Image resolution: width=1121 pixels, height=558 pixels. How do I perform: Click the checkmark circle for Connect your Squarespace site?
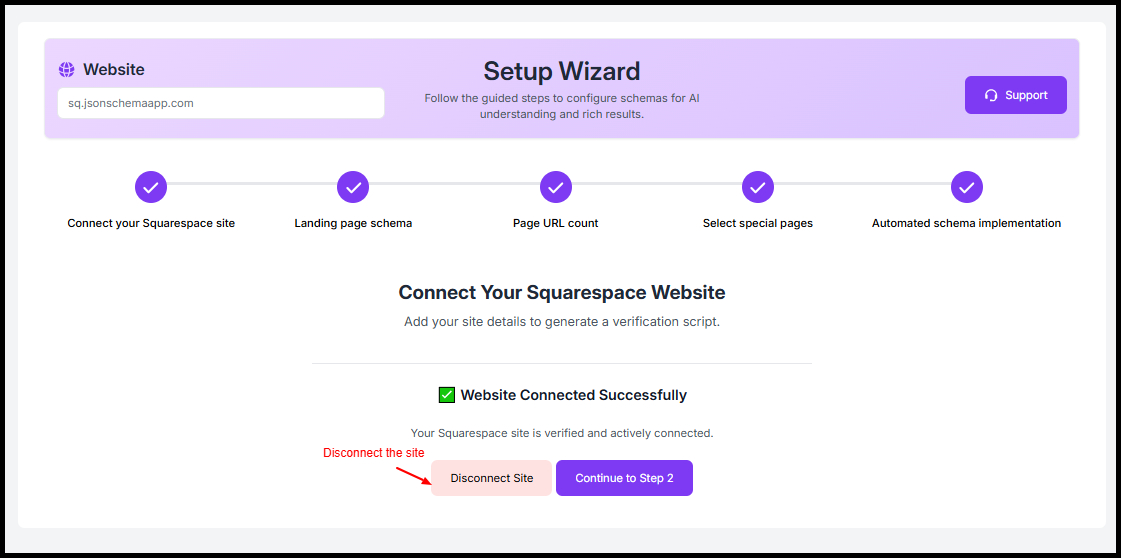151,187
